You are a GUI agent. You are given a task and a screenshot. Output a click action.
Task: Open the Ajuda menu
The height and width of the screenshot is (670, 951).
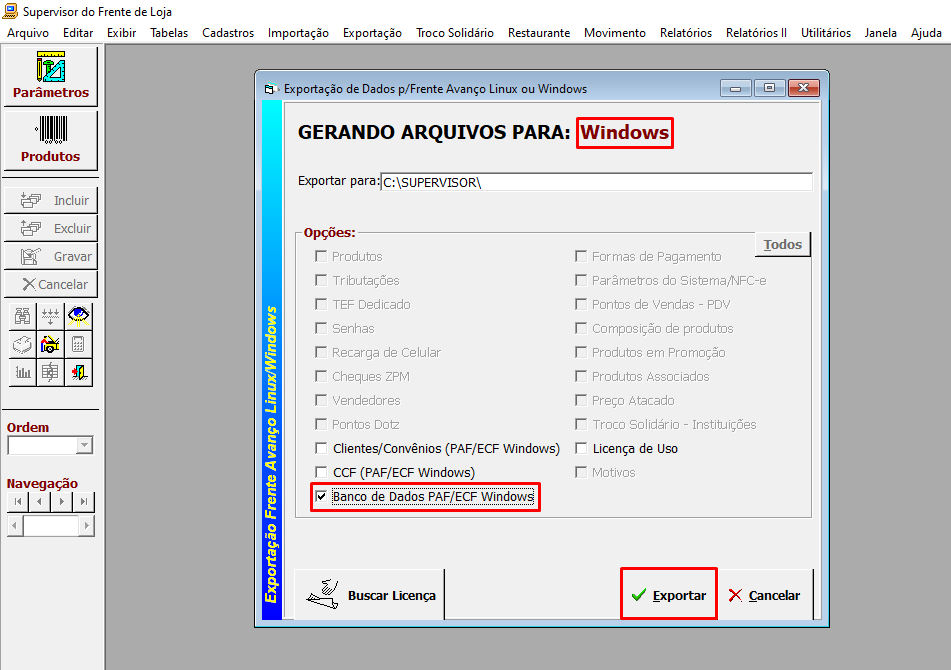pyautogui.click(x=926, y=33)
